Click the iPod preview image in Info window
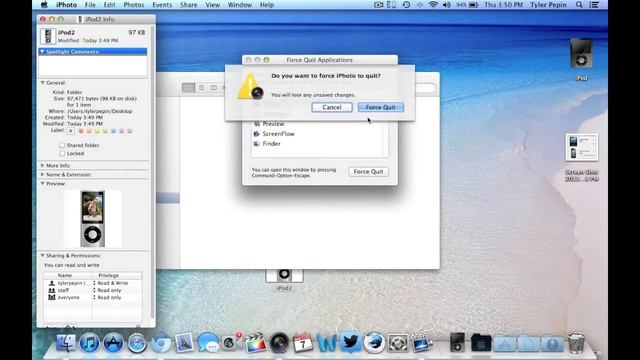 (93, 219)
